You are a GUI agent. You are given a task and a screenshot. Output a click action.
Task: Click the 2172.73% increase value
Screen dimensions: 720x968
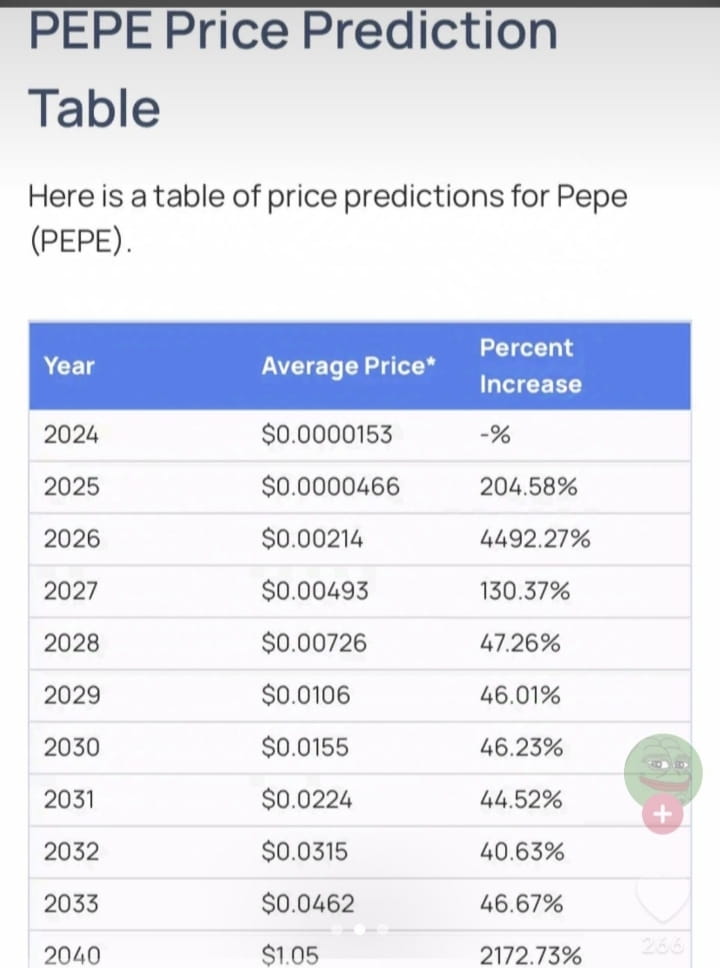pos(530,956)
